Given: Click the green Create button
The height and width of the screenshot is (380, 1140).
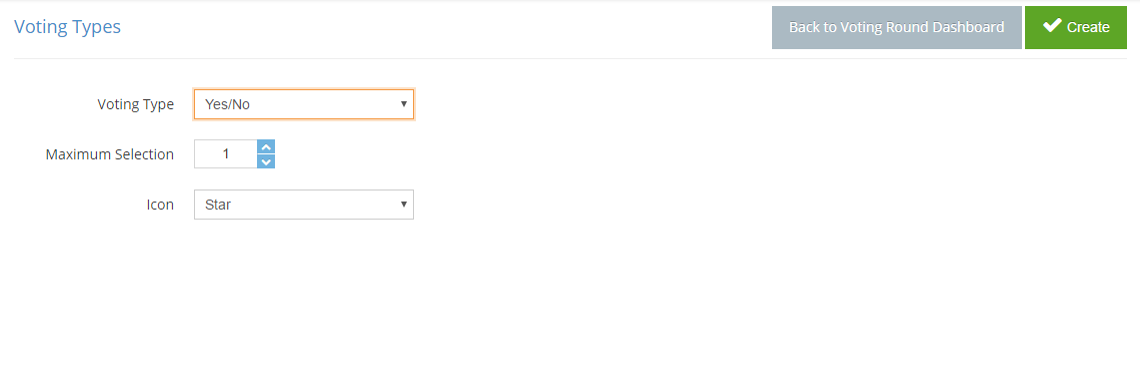Looking at the screenshot, I should tap(1076, 28).
